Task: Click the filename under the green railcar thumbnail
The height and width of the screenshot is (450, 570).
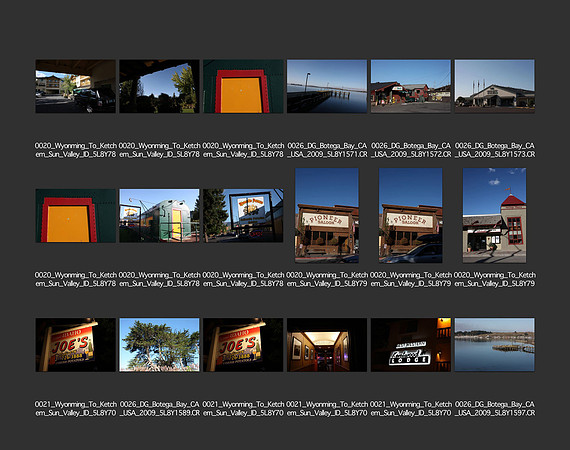Action: point(160,279)
